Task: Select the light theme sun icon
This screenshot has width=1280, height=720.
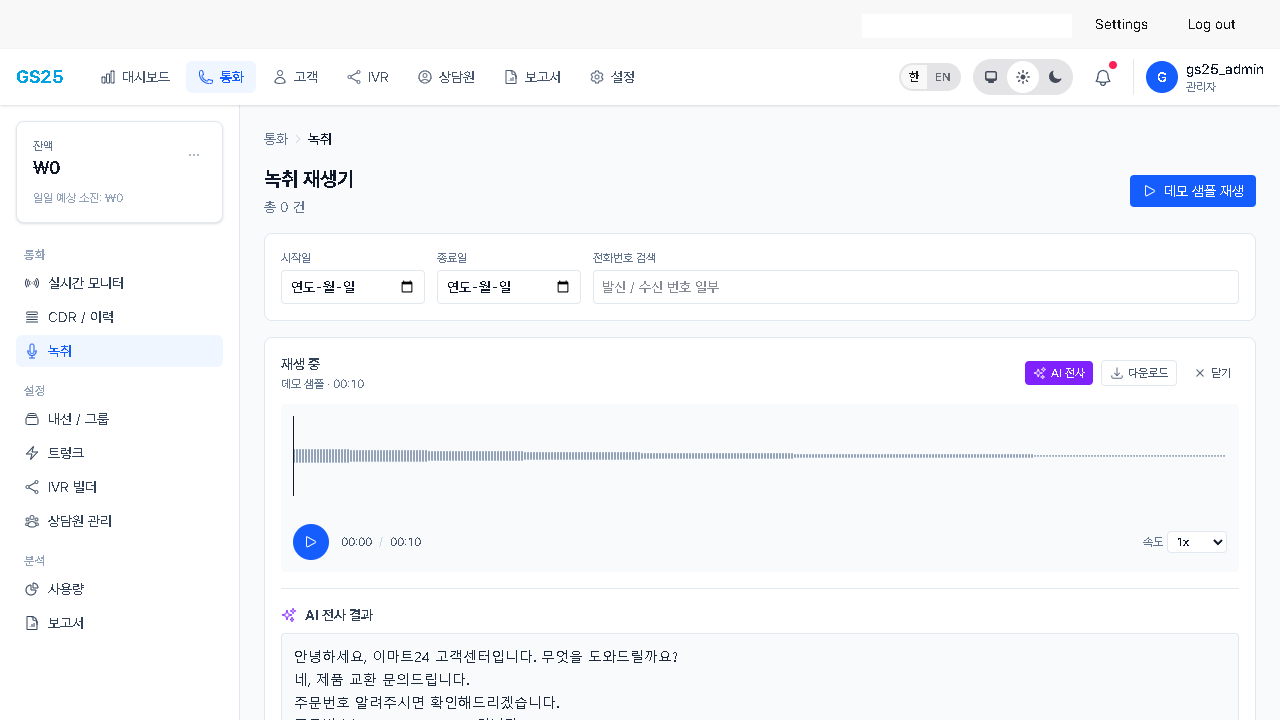Action: pos(1023,77)
